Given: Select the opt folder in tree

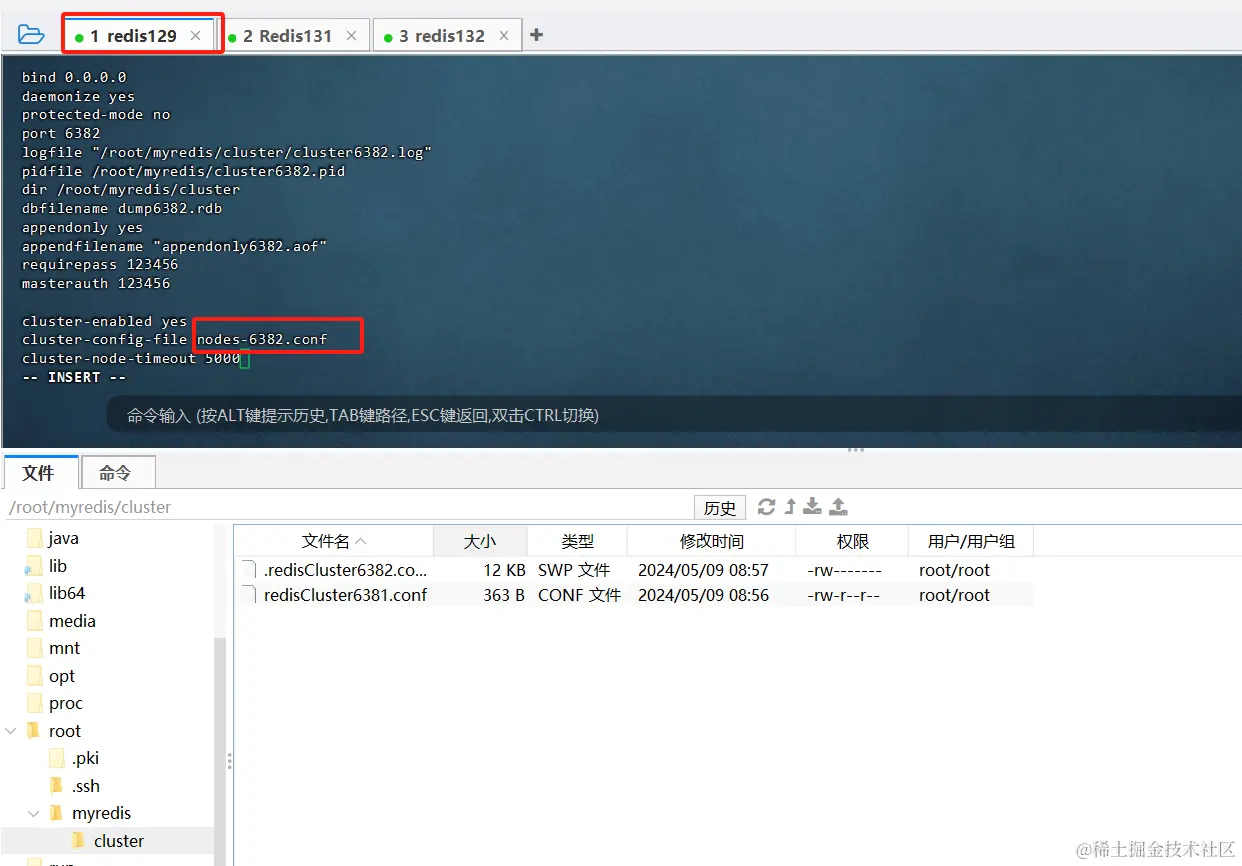Looking at the screenshot, I should pos(62,676).
